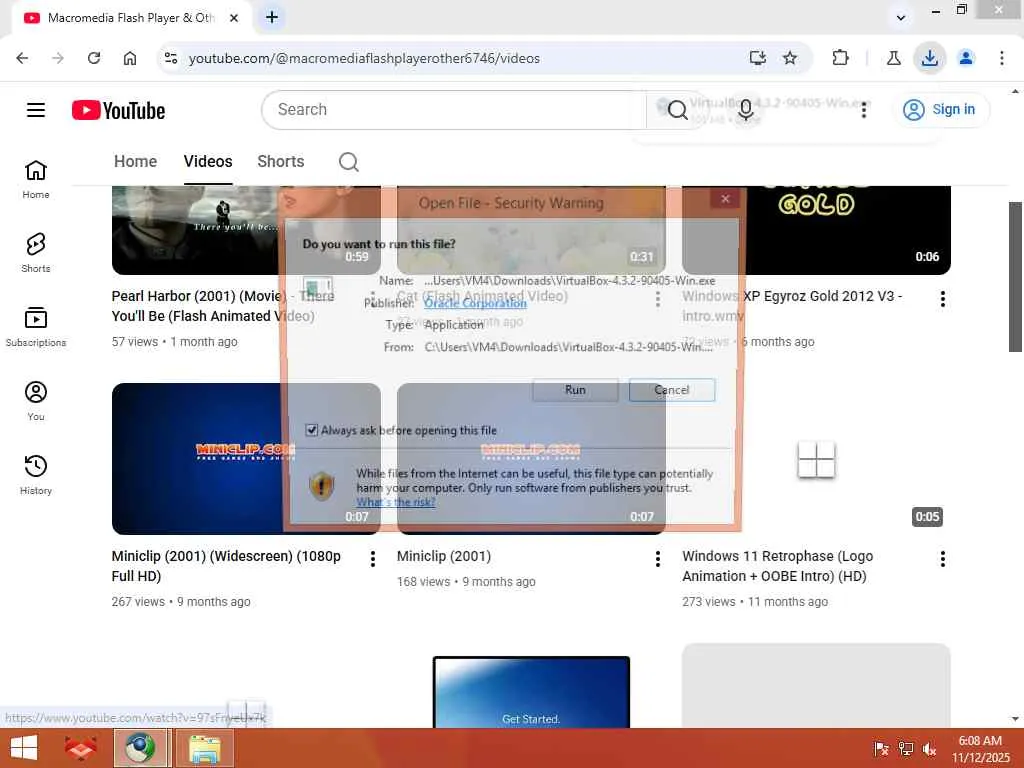Open the network tray icon
The width and height of the screenshot is (1024, 768).
coord(906,749)
